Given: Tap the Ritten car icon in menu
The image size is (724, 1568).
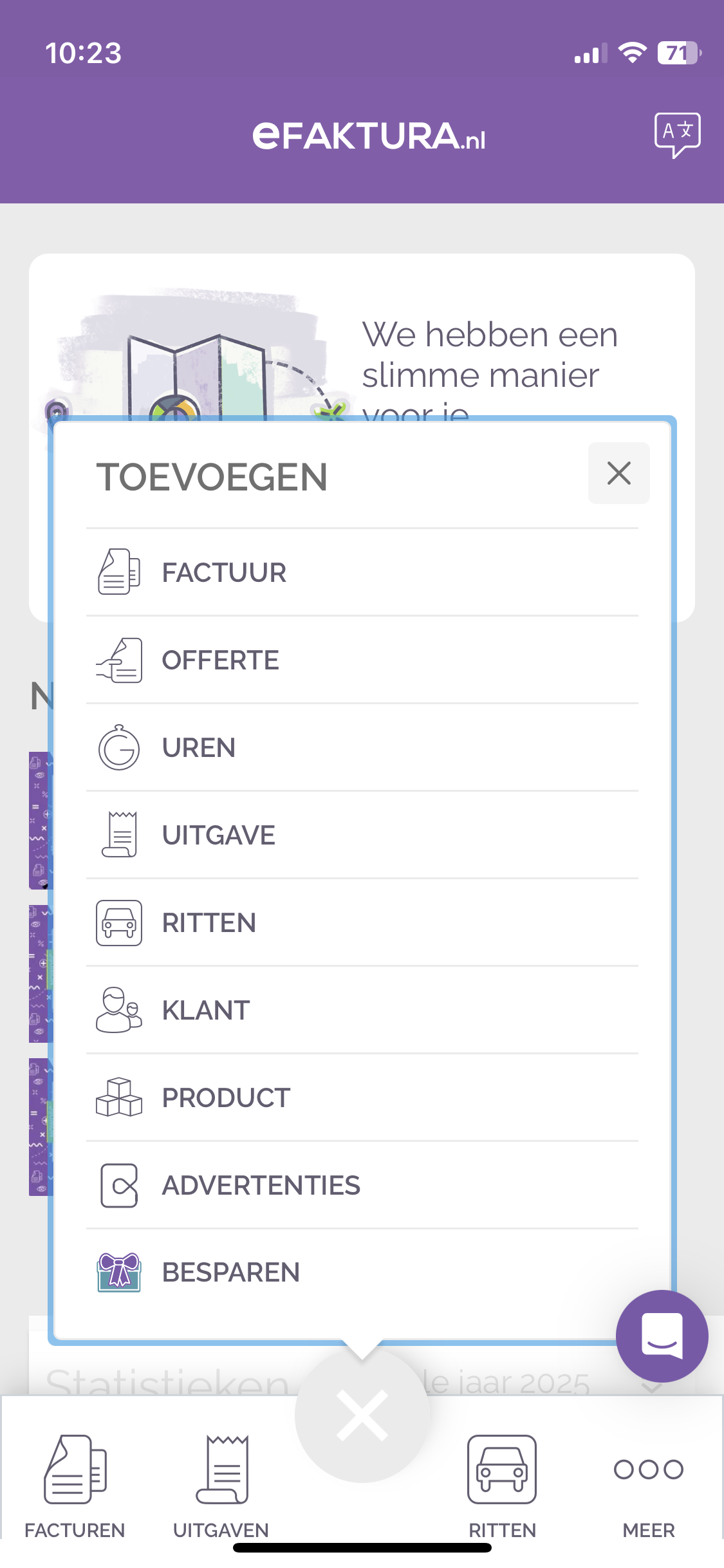Looking at the screenshot, I should [x=119, y=922].
